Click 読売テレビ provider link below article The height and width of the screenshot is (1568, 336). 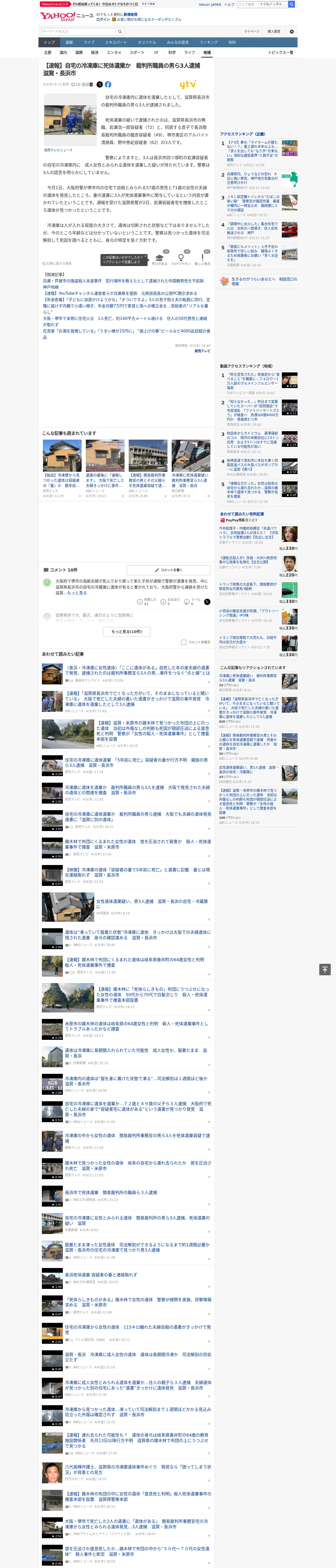203,351
